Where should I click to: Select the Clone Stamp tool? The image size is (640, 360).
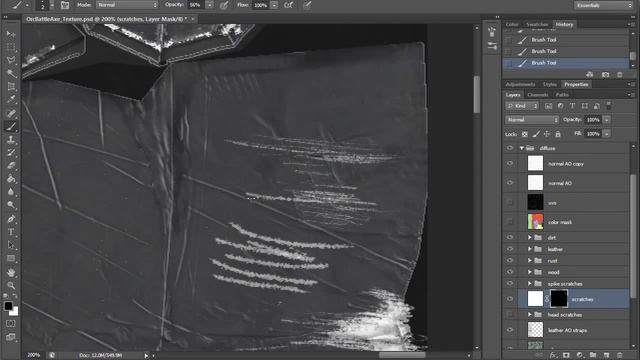11,140
